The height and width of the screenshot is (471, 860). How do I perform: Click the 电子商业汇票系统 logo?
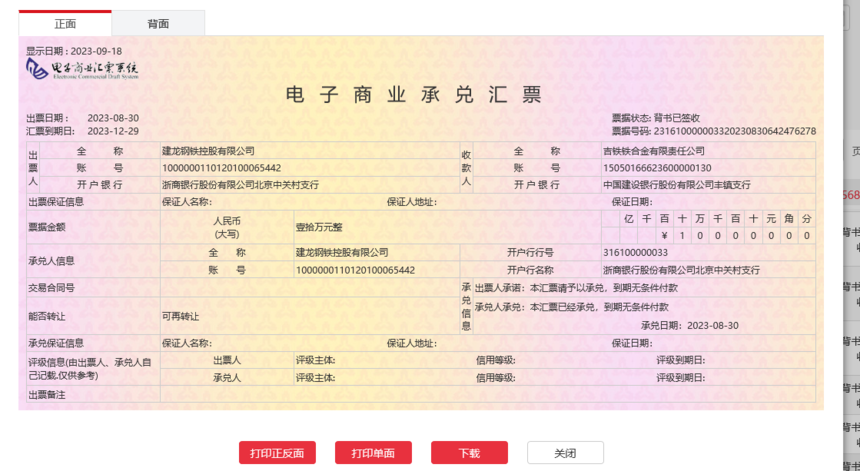(82, 70)
